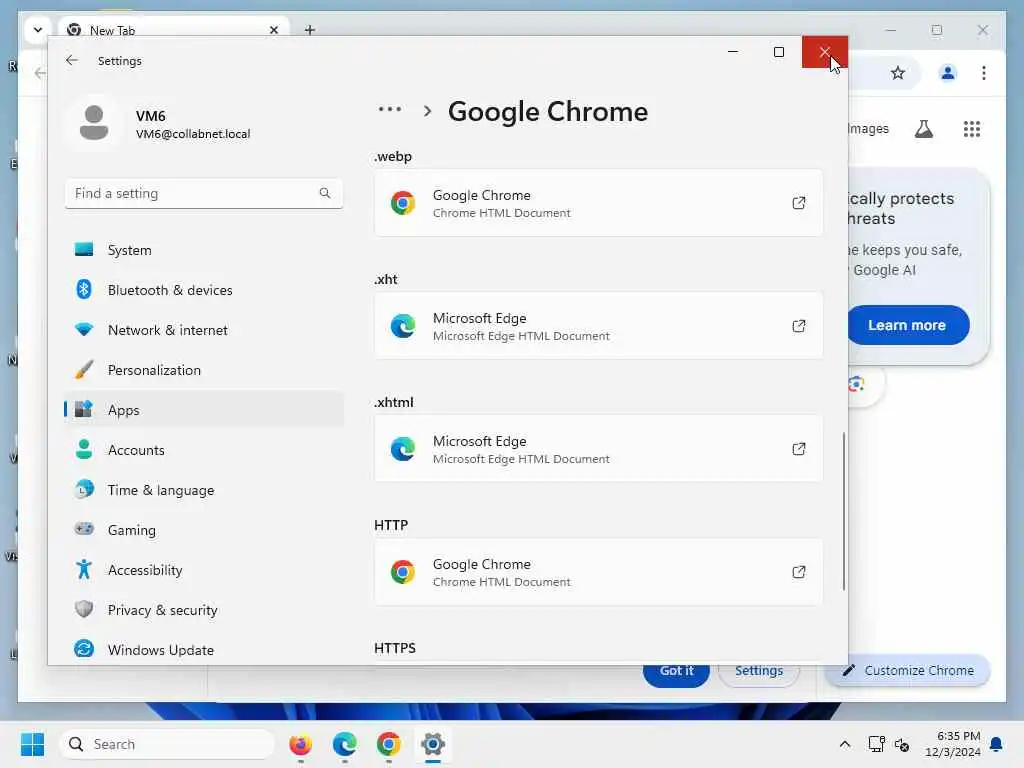The width and height of the screenshot is (1024, 768).
Task: Open Time & language settings
Action: click(204, 490)
